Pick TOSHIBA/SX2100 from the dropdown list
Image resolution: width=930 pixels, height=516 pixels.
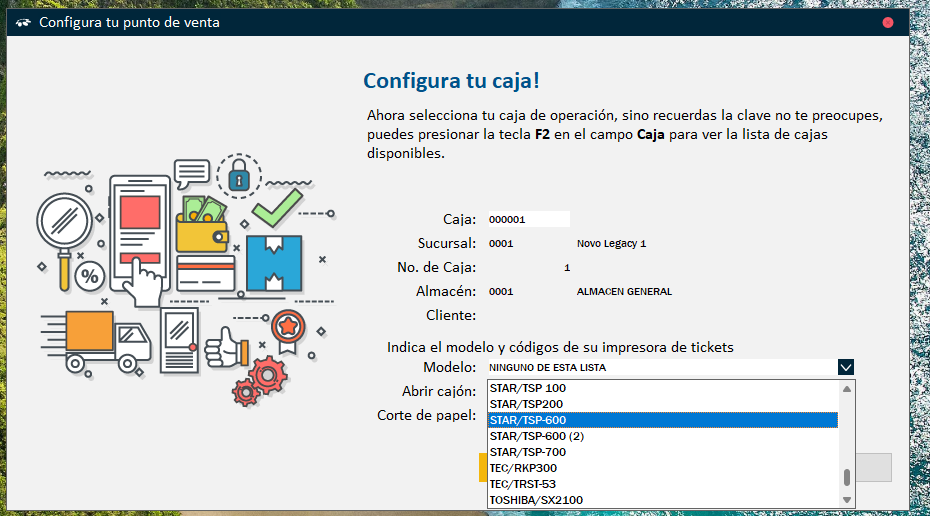coord(660,500)
